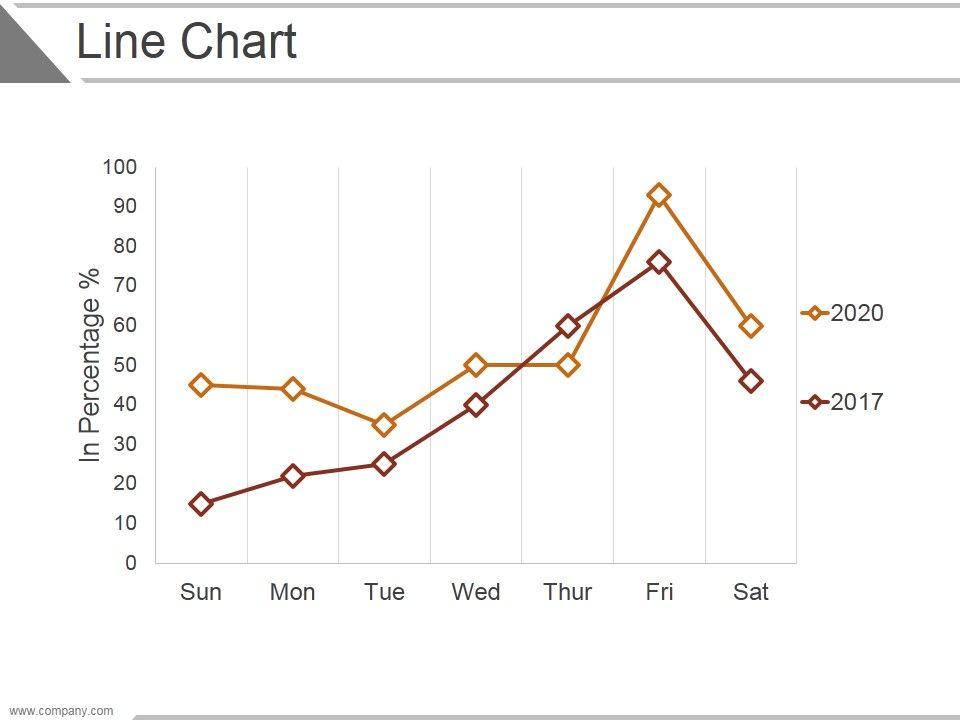Click the 2017 diamond marker for Friday
Image resolution: width=960 pixels, height=720 pixels.
pos(659,262)
